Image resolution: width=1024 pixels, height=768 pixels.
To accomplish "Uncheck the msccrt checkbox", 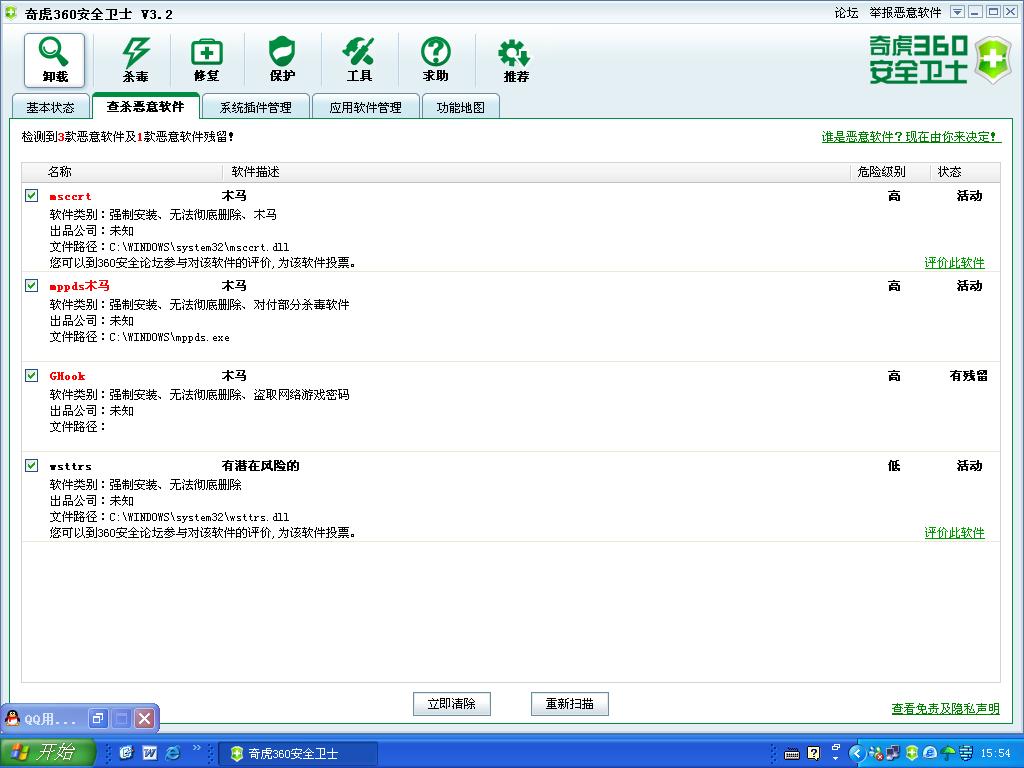I will (x=31, y=195).
